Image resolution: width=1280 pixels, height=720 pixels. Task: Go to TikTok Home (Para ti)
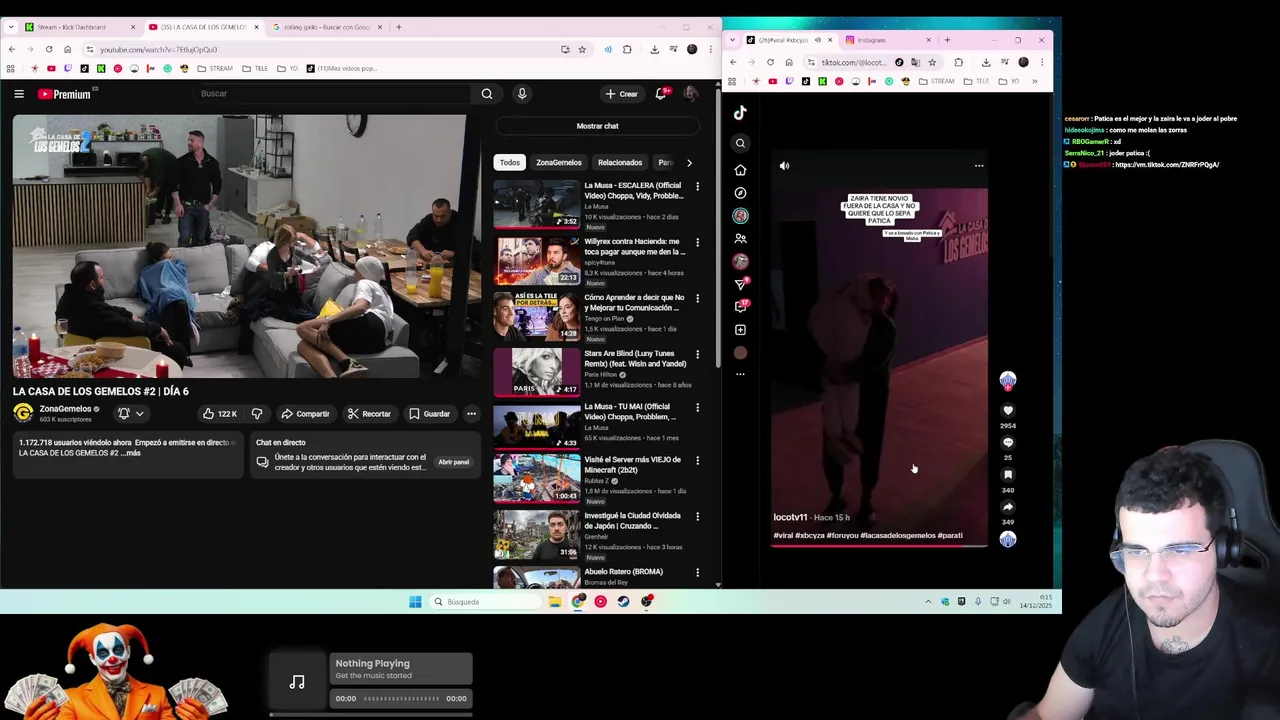[x=740, y=170]
